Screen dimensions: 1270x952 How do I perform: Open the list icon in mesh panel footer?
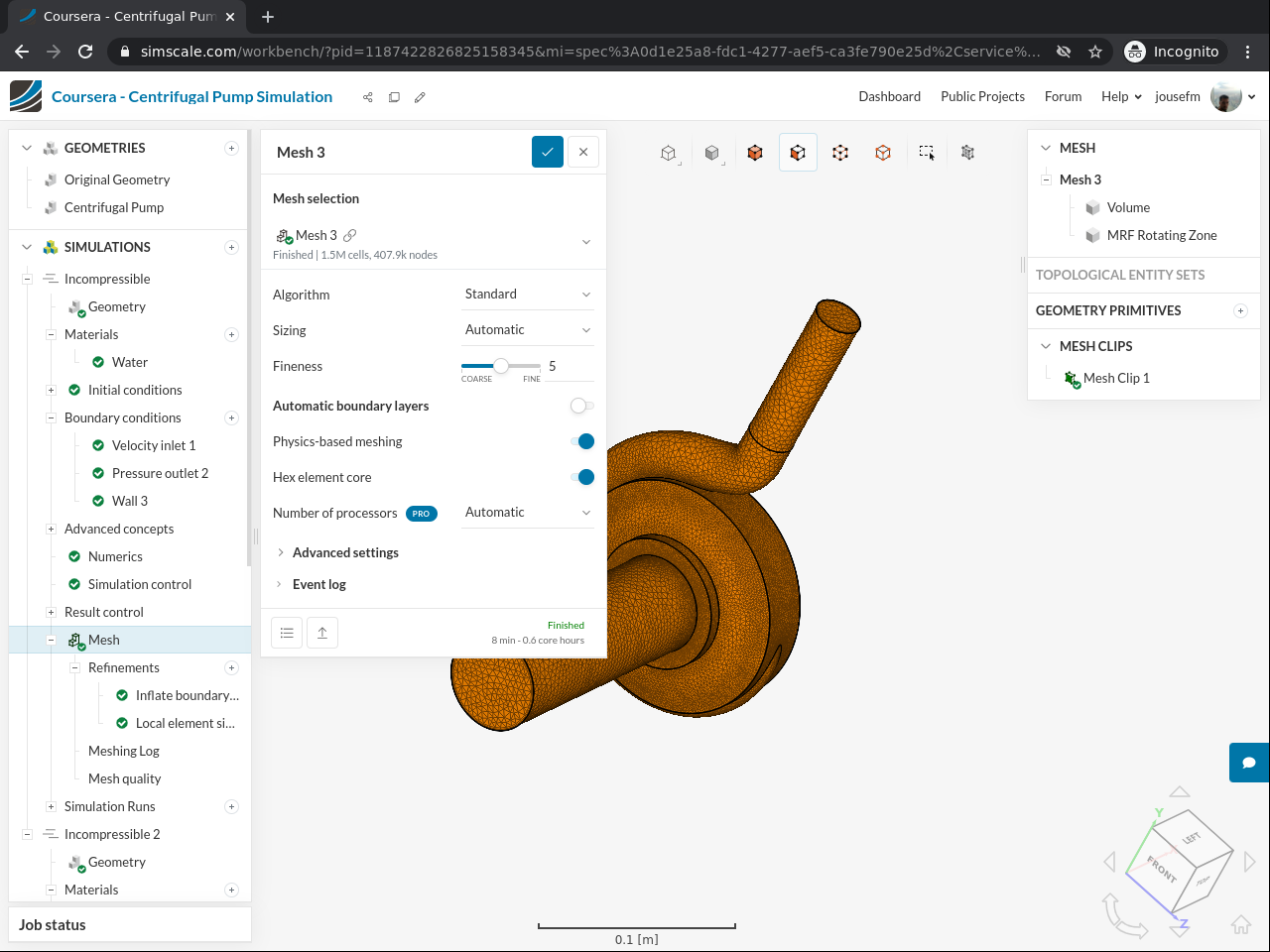287,633
